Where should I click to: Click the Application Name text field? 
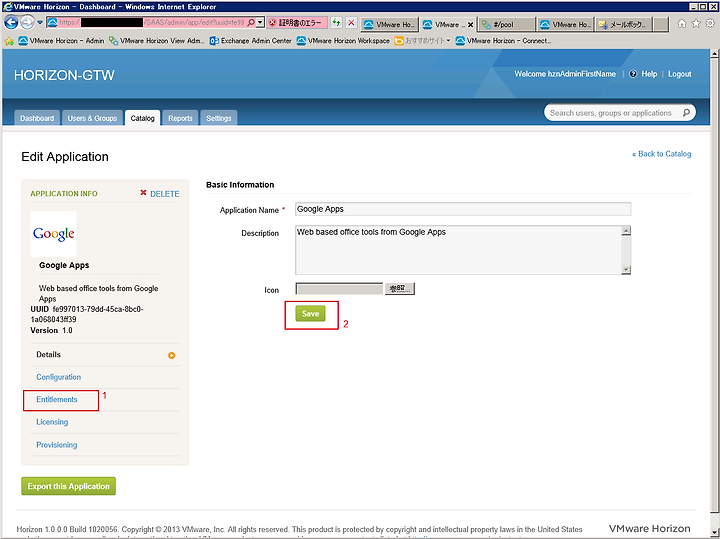[463, 209]
